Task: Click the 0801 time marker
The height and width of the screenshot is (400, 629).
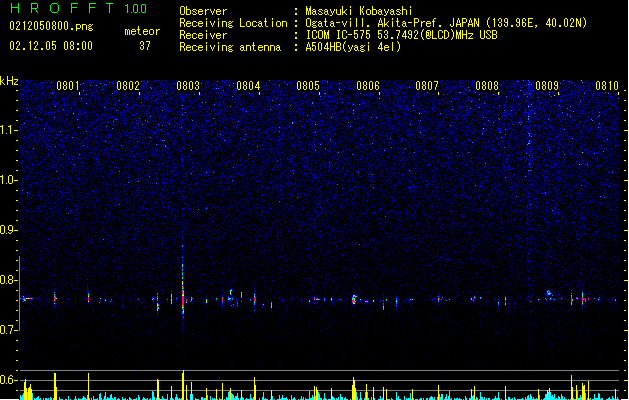Action: click(68, 86)
